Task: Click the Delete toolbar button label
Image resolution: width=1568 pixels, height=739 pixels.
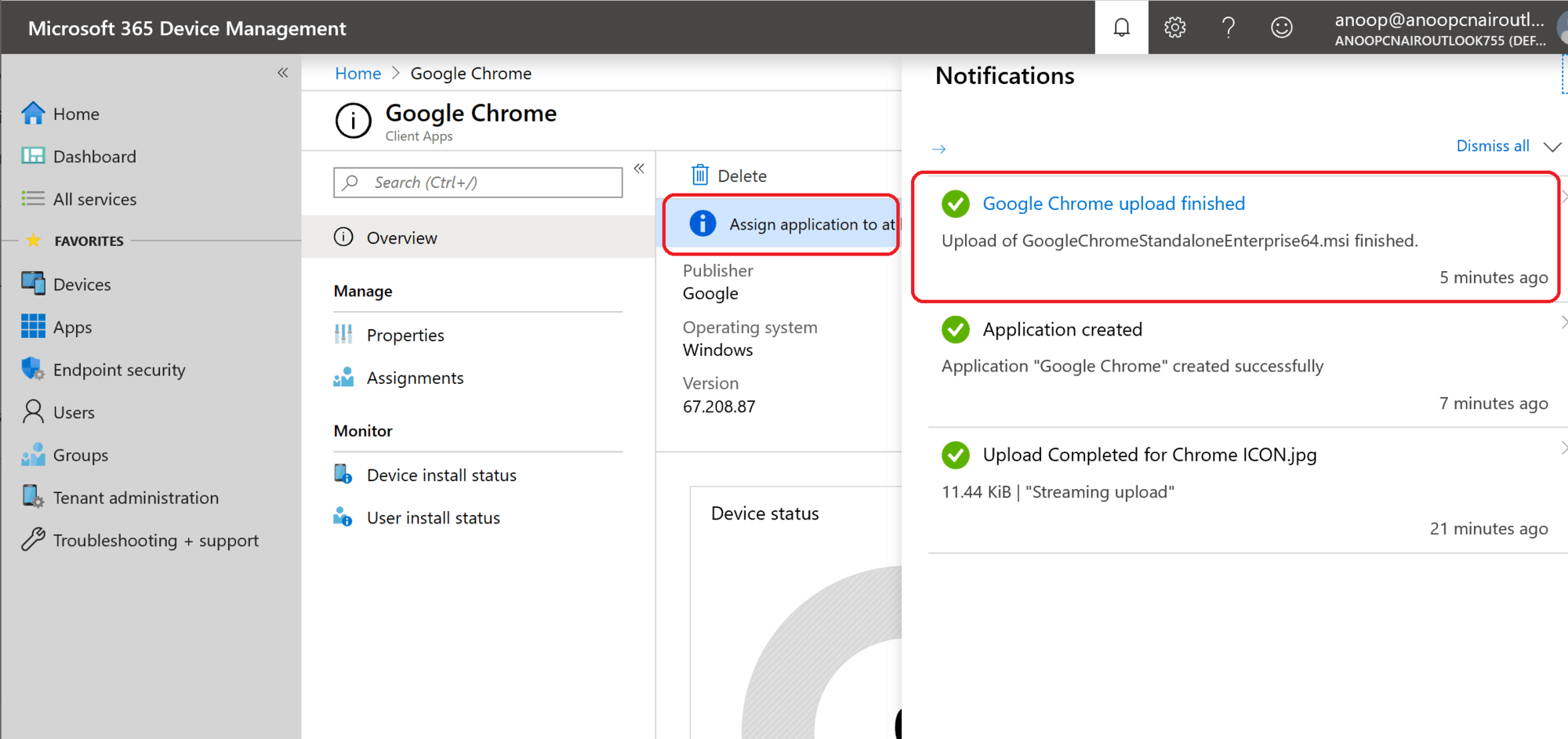Action: pyautogui.click(x=742, y=176)
